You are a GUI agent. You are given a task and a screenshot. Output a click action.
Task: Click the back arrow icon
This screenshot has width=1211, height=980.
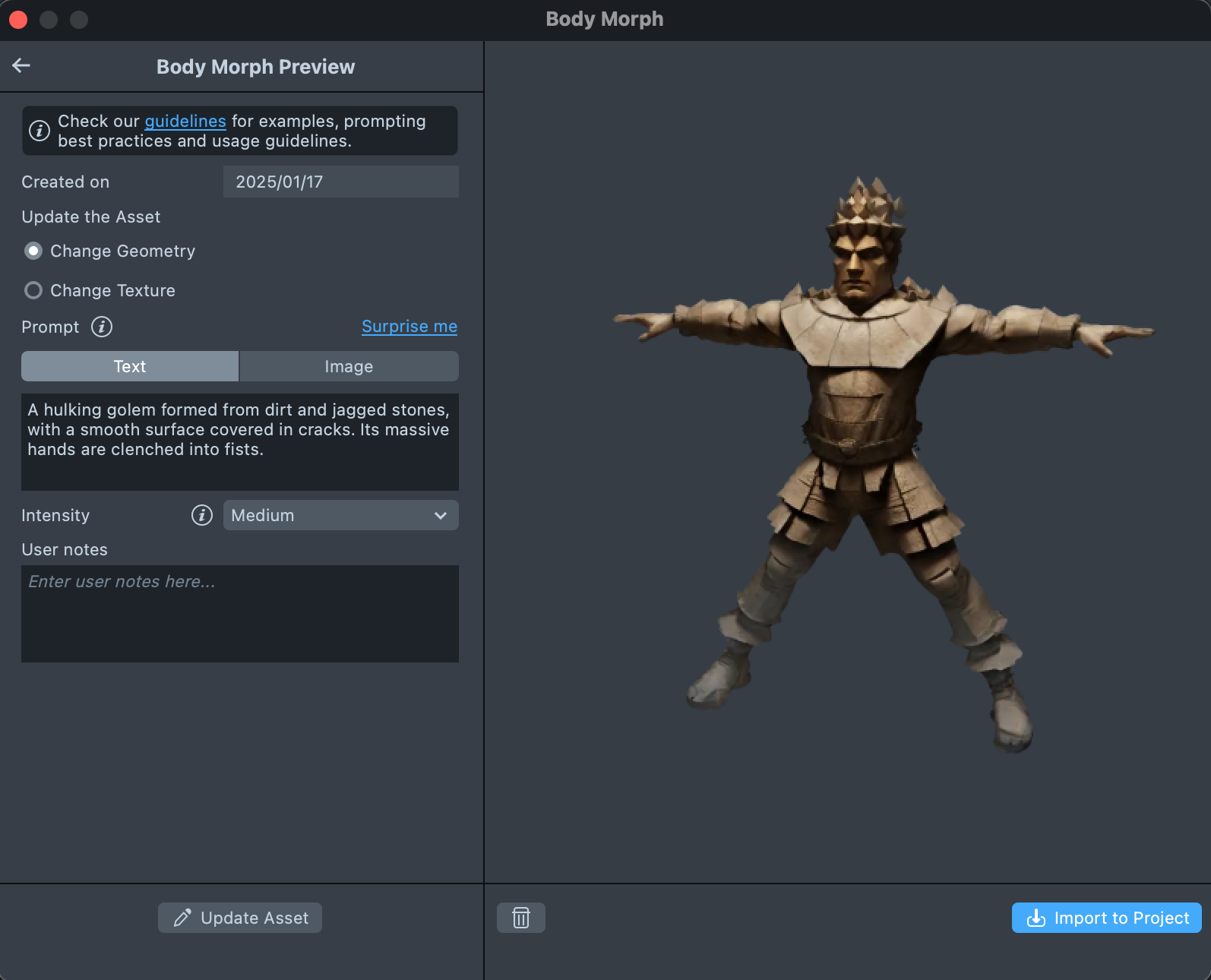[x=21, y=66]
